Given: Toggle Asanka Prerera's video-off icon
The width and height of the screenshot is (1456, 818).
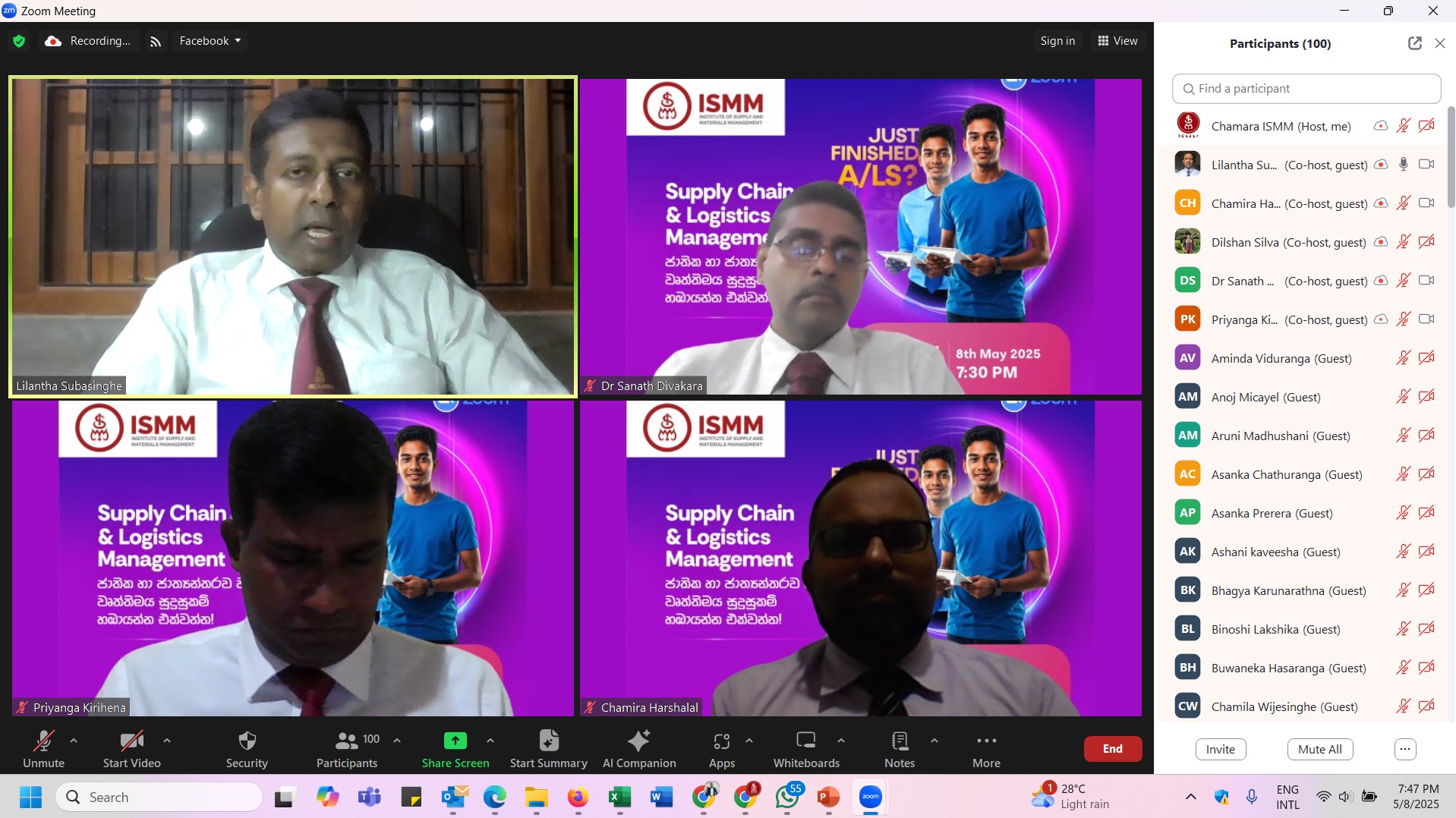Looking at the screenshot, I should pos(1426,513).
